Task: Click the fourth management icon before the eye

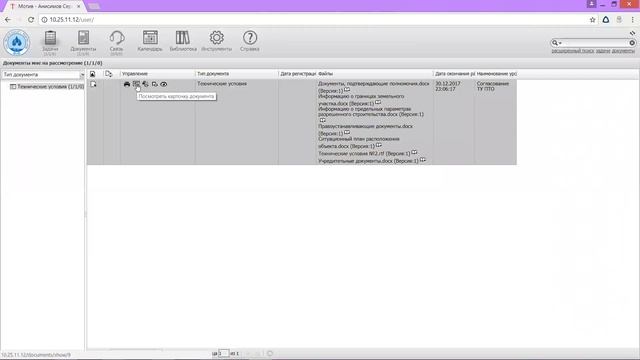Action: click(155, 84)
